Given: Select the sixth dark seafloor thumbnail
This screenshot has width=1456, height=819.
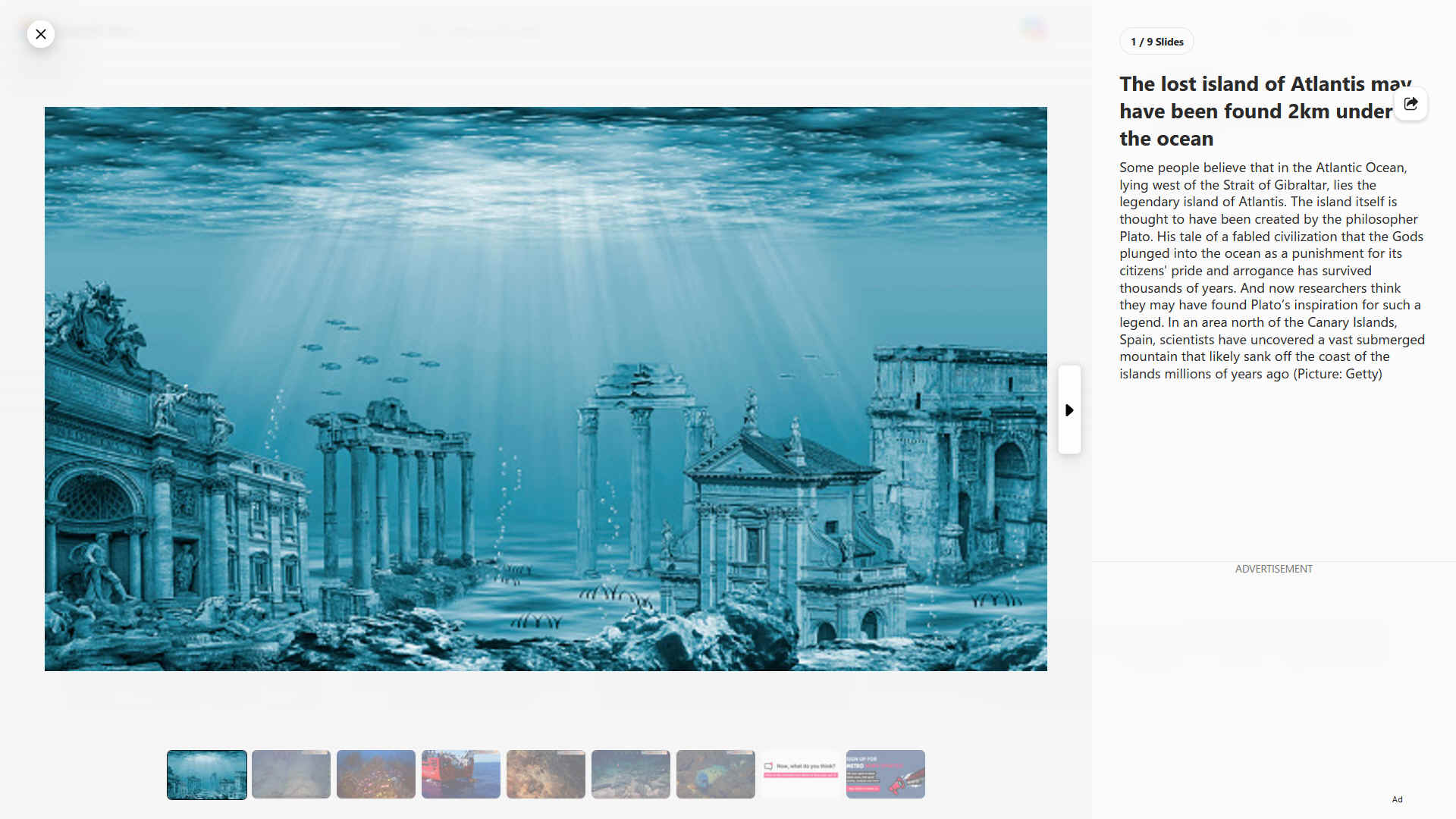Looking at the screenshot, I should (x=631, y=774).
